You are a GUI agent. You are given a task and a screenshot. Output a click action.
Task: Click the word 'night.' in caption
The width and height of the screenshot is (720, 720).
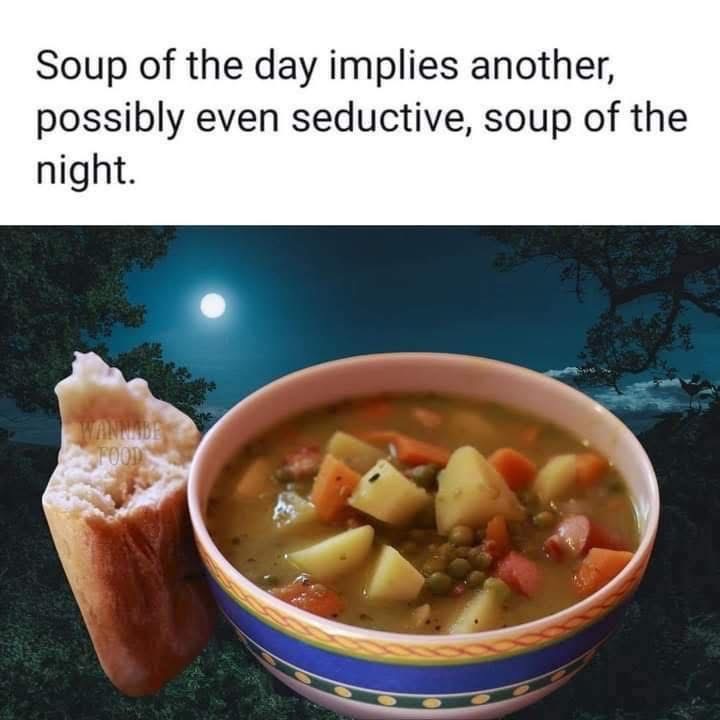click(x=86, y=171)
